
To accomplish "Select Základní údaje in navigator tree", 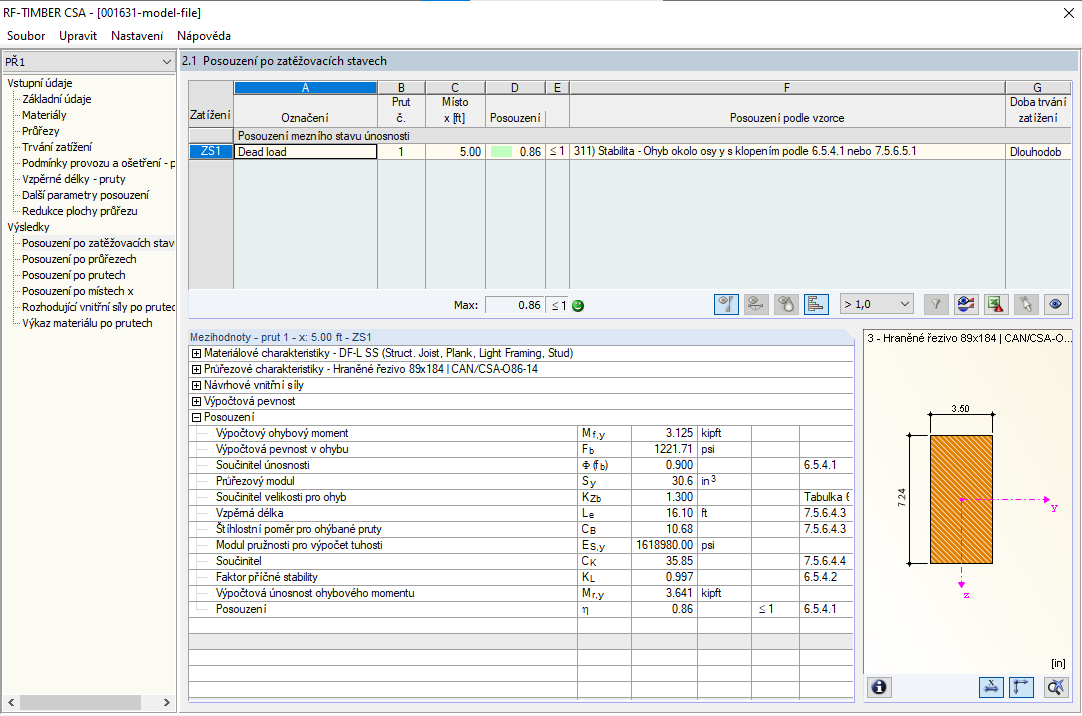I will point(57,99).
